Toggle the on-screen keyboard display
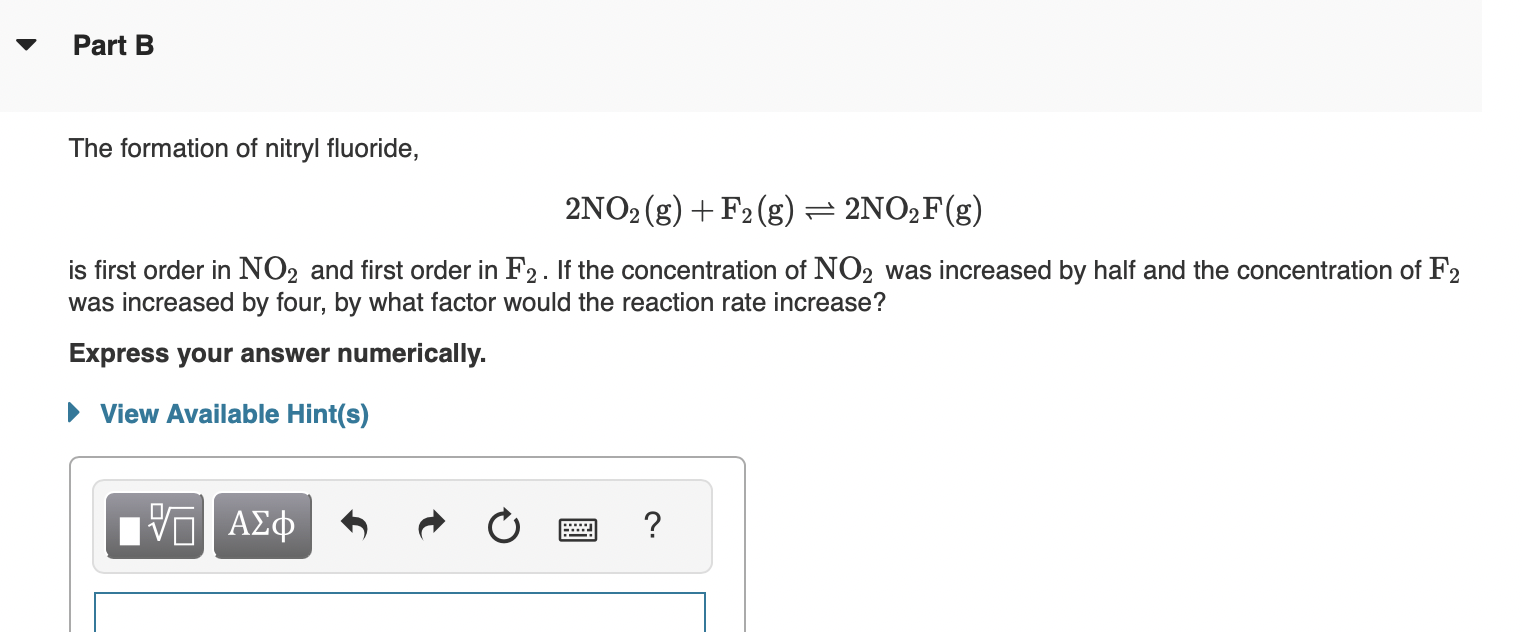The width and height of the screenshot is (1522, 632). (578, 529)
